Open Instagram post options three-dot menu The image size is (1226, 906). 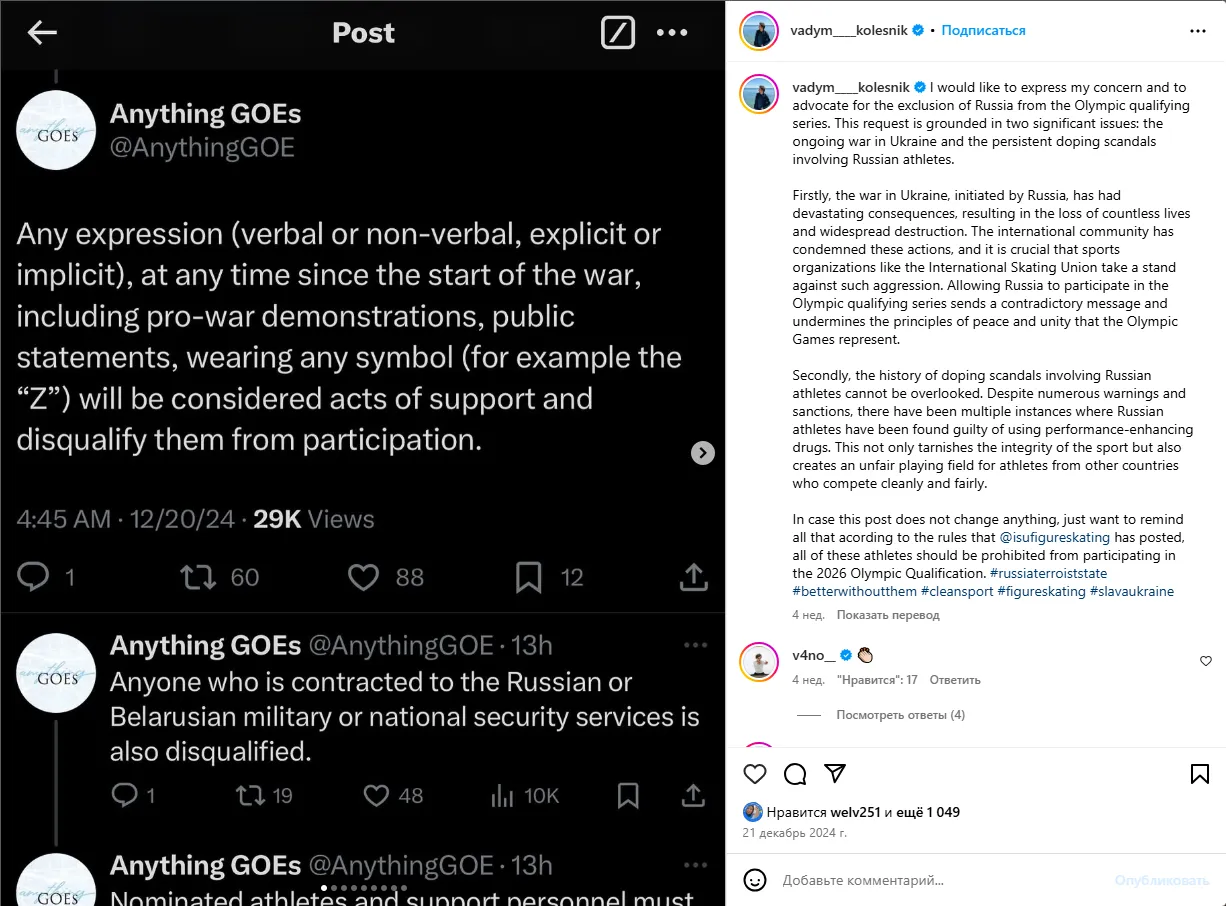(x=1198, y=31)
